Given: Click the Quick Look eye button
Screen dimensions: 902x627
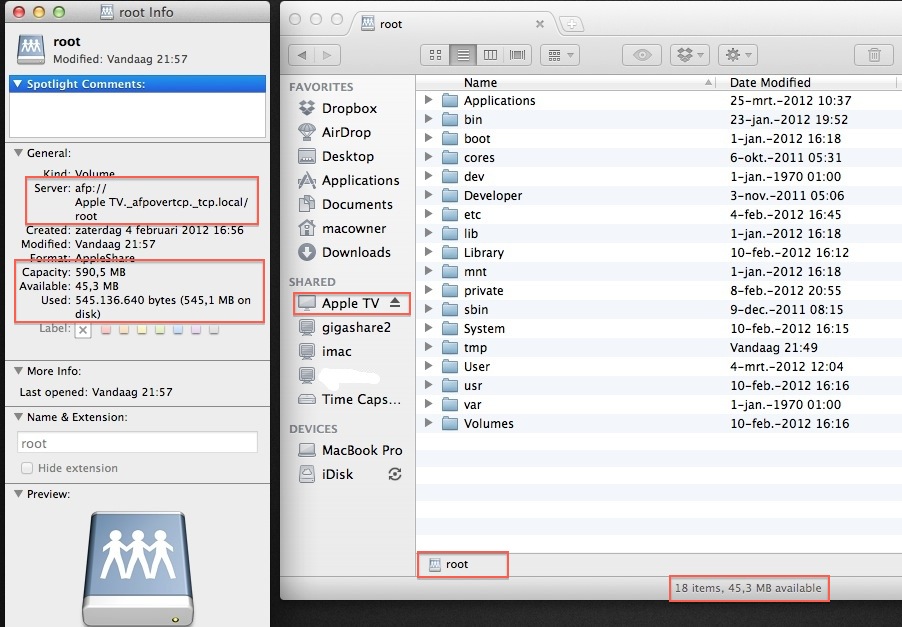Looking at the screenshot, I should coord(642,55).
